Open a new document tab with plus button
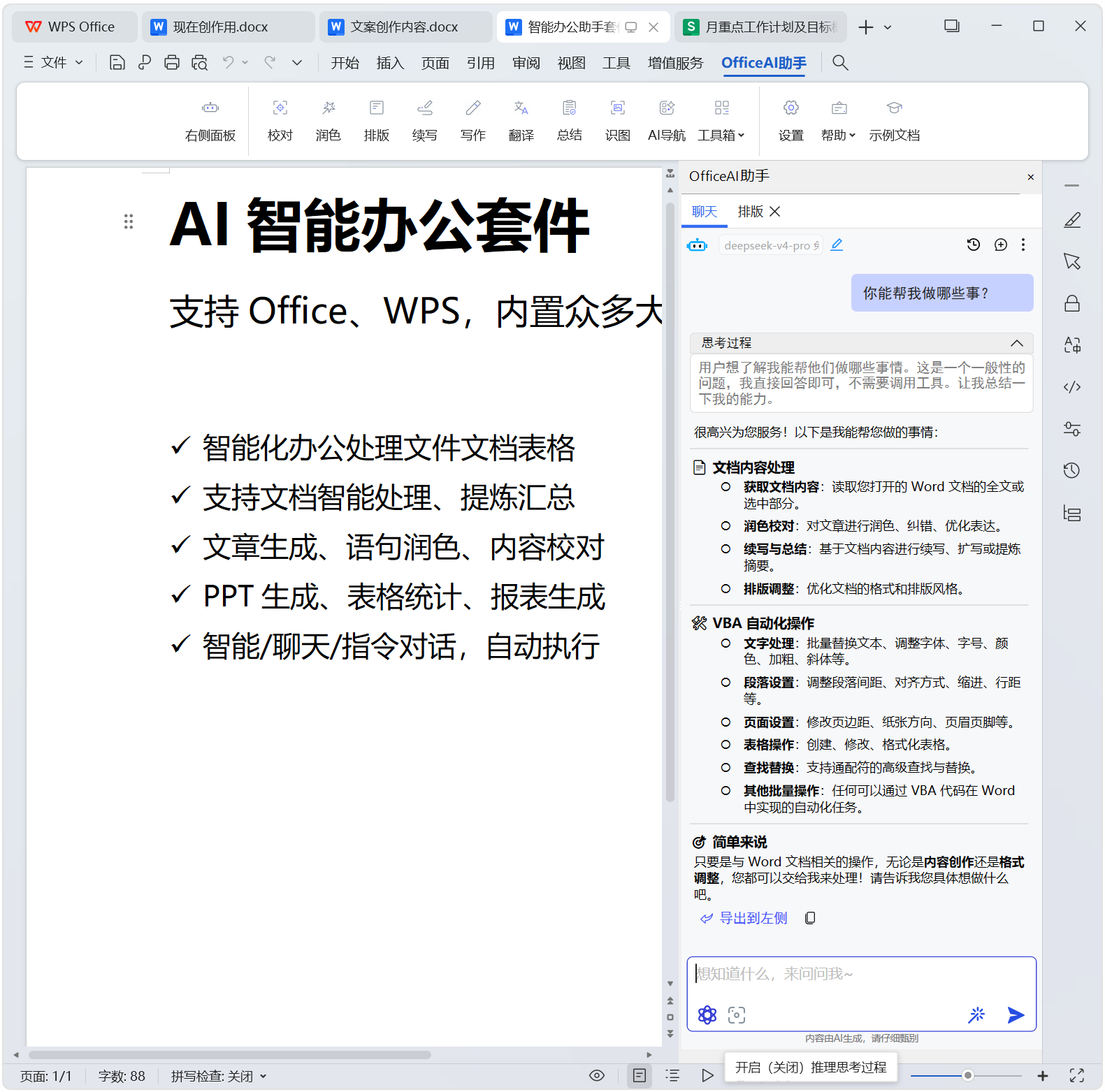Image resolution: width=1105 pixels, height=1092 pixels. (866, 27)
